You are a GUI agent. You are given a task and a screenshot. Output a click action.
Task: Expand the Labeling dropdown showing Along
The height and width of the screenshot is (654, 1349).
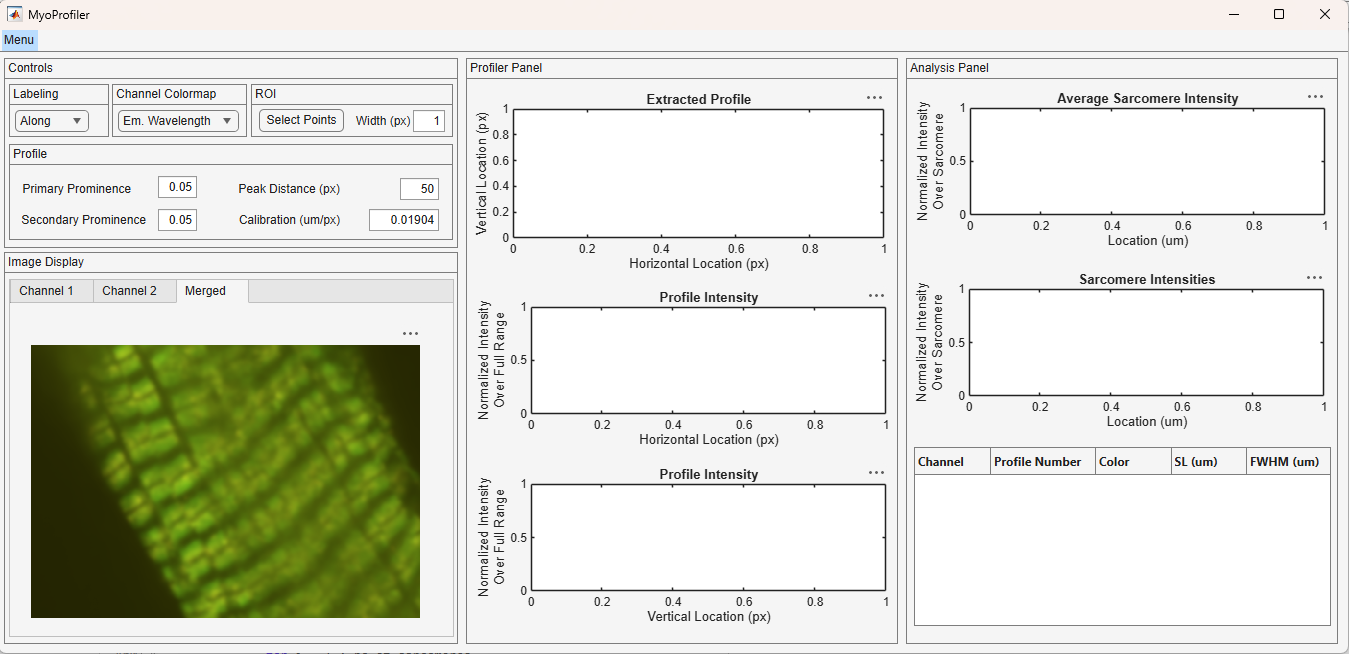[52, 121]
